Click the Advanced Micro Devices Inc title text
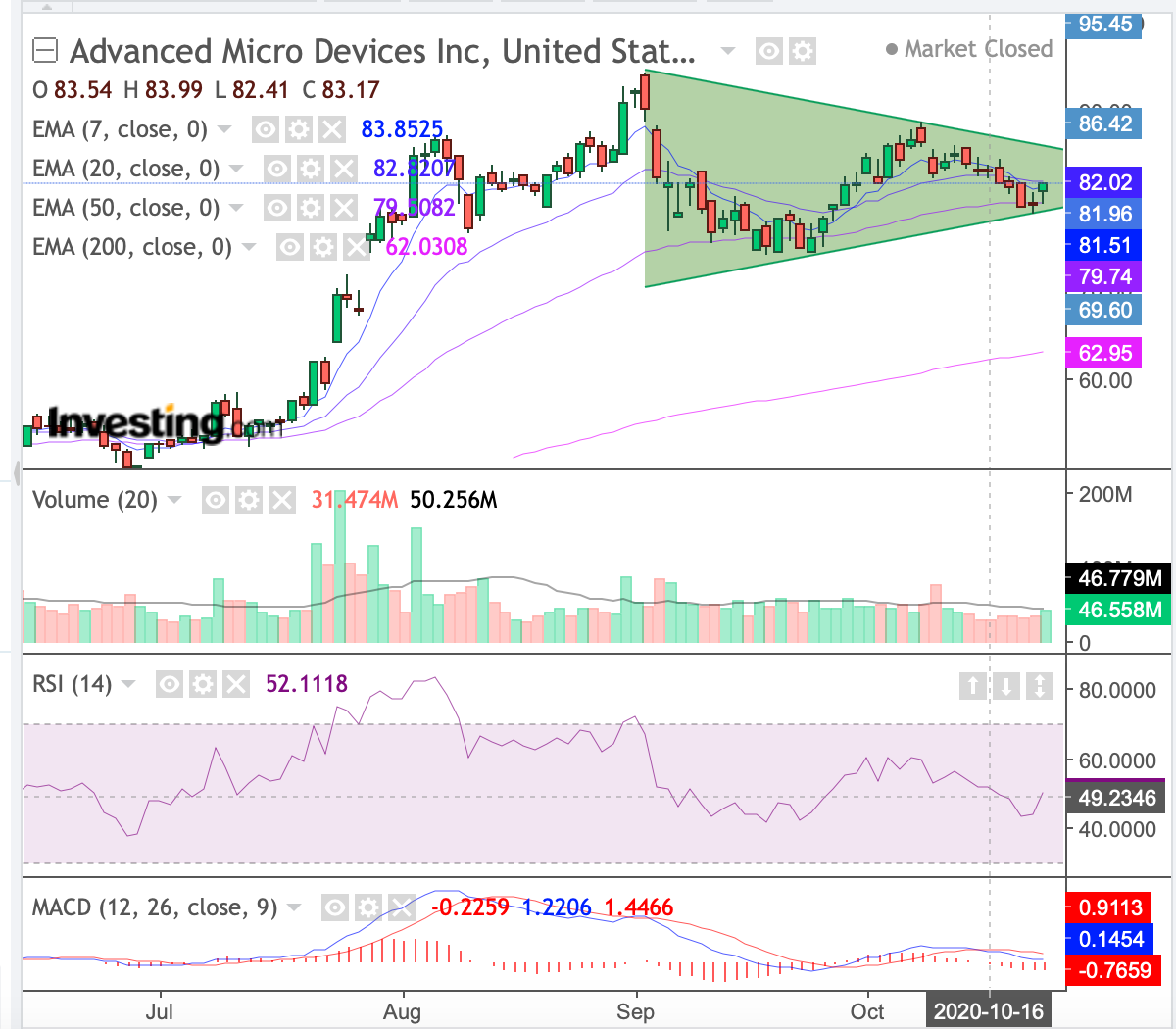This screenshot has width=1176, height=1029. pos(382,50)
